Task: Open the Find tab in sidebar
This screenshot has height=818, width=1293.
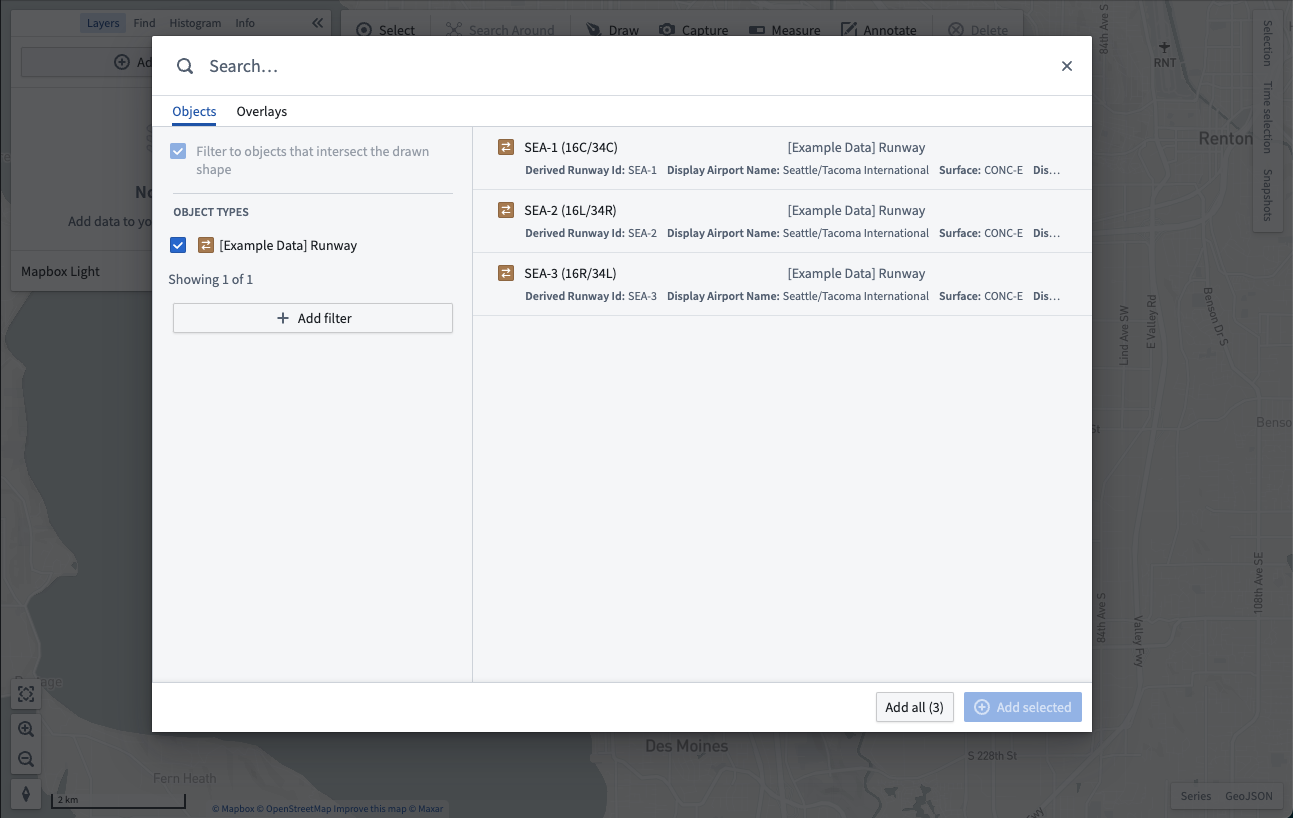Action: (x=144, y=23)
